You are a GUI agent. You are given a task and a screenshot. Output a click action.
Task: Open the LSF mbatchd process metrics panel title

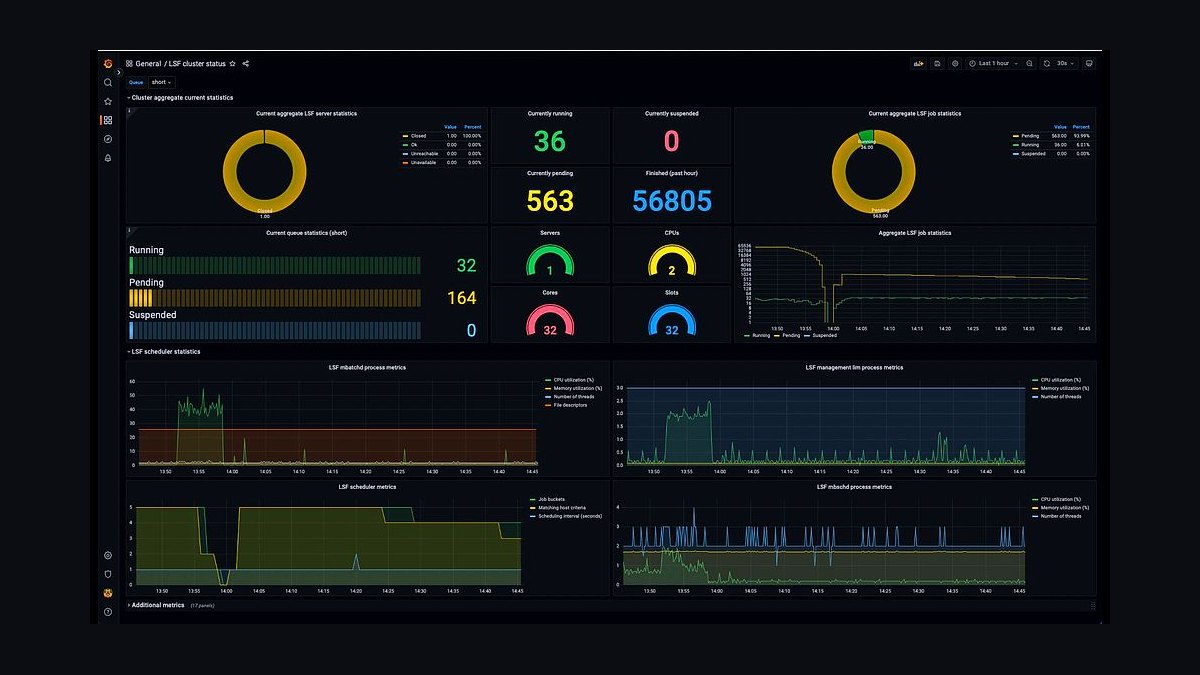coord(367,367)
